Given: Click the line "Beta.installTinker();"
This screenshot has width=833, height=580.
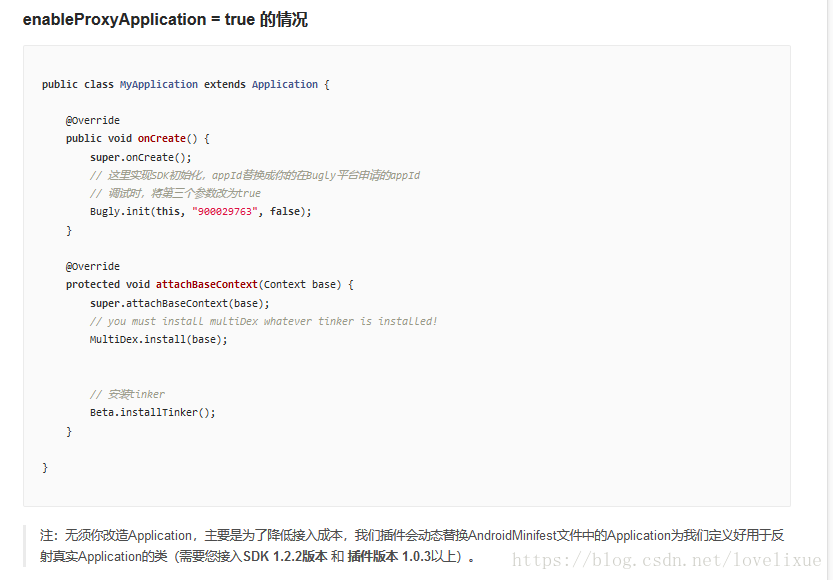Looking at the screenshot, I should pos(153,413).
